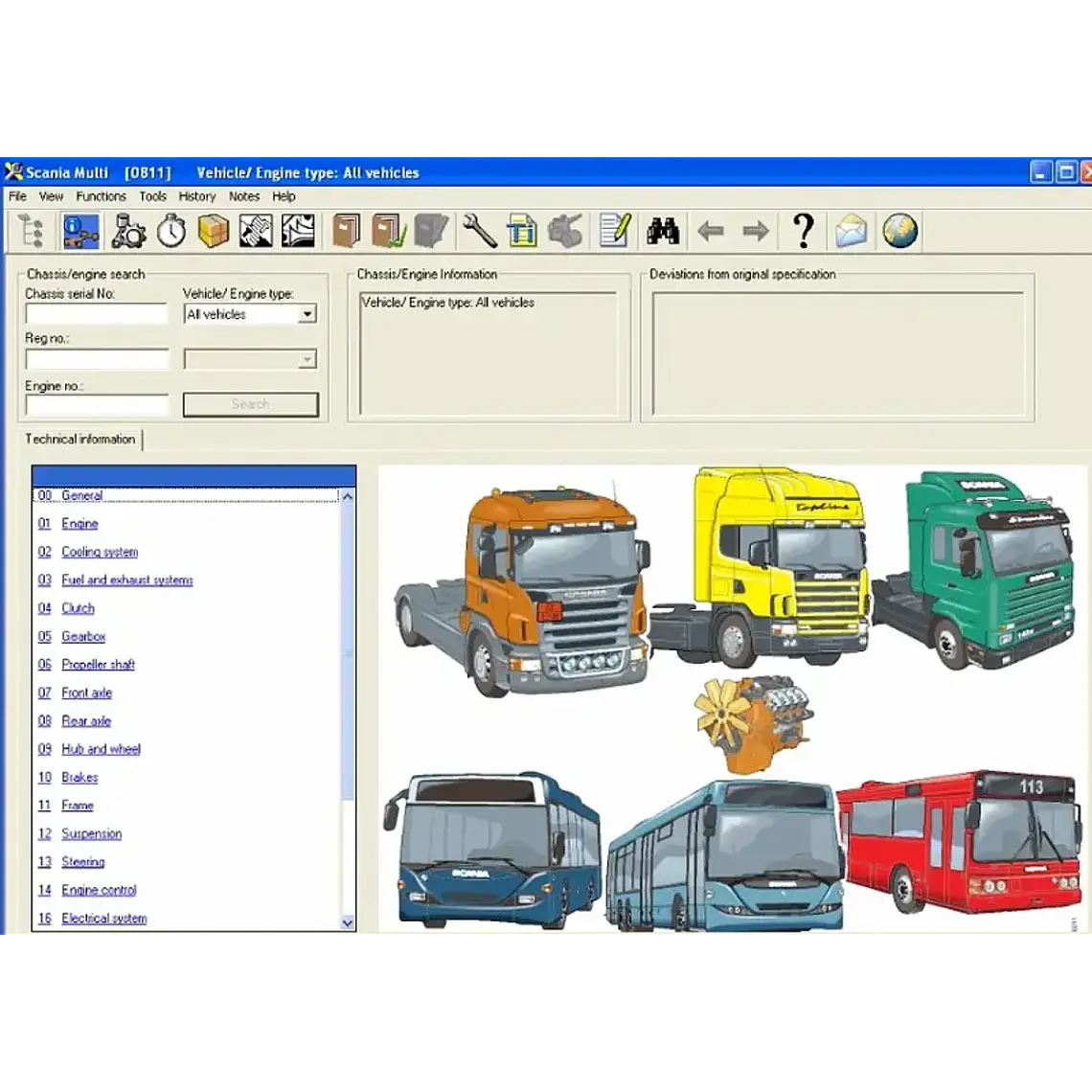Open the book with green checkmark icon
Image resolution: width=1092 pixels, height=1092 pixels.
(389, 231)
